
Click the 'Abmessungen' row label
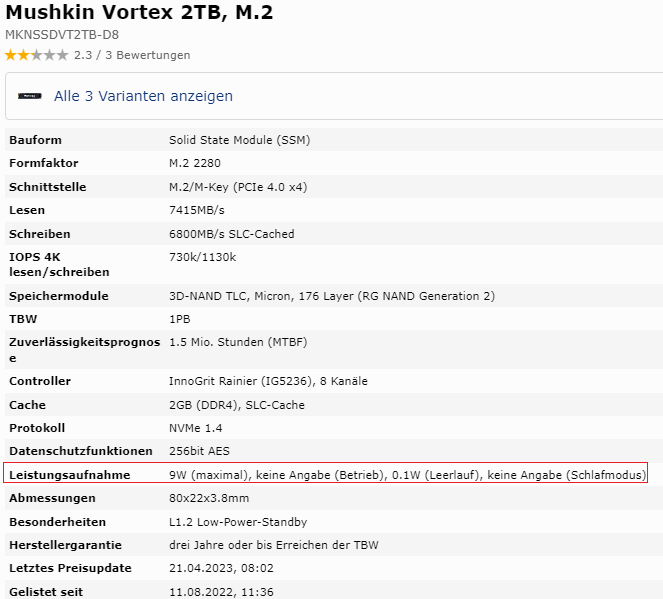click(x=52, y=498)
